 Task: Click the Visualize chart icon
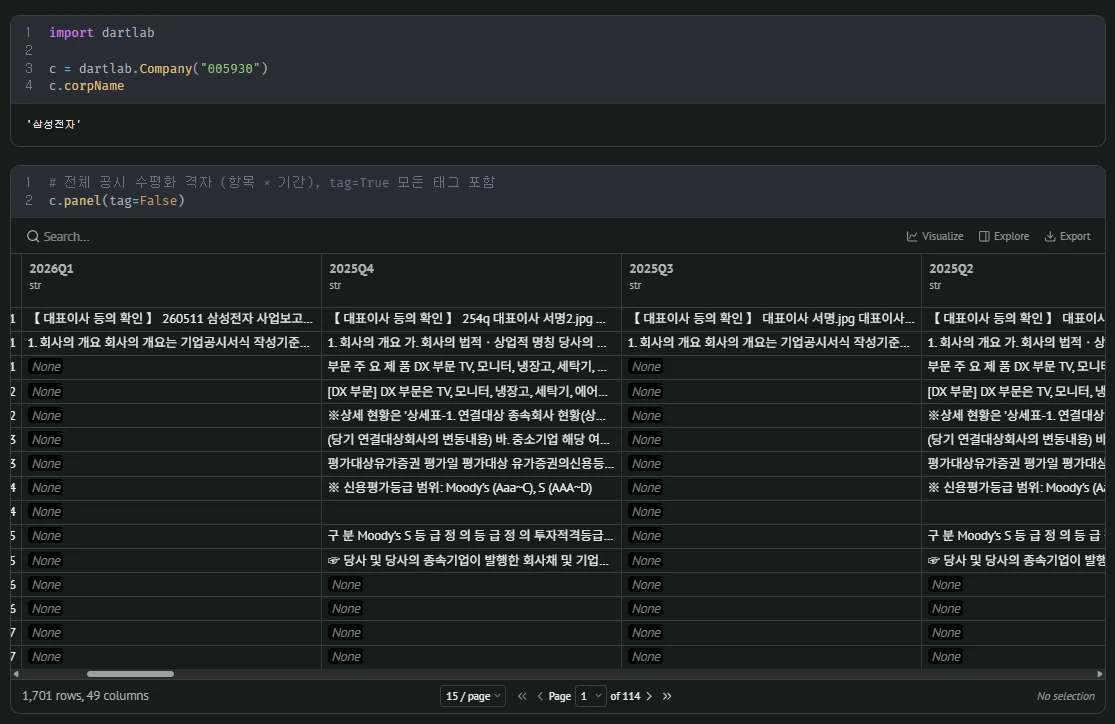912,236
